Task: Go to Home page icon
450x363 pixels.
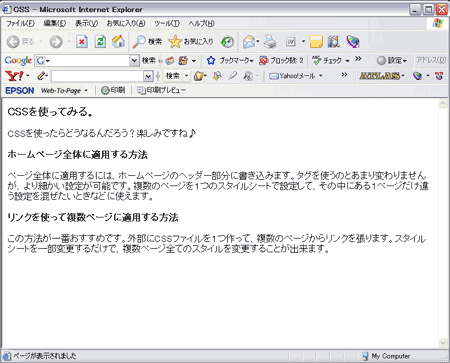Action: pyautogui.click(x=118, y=42)
